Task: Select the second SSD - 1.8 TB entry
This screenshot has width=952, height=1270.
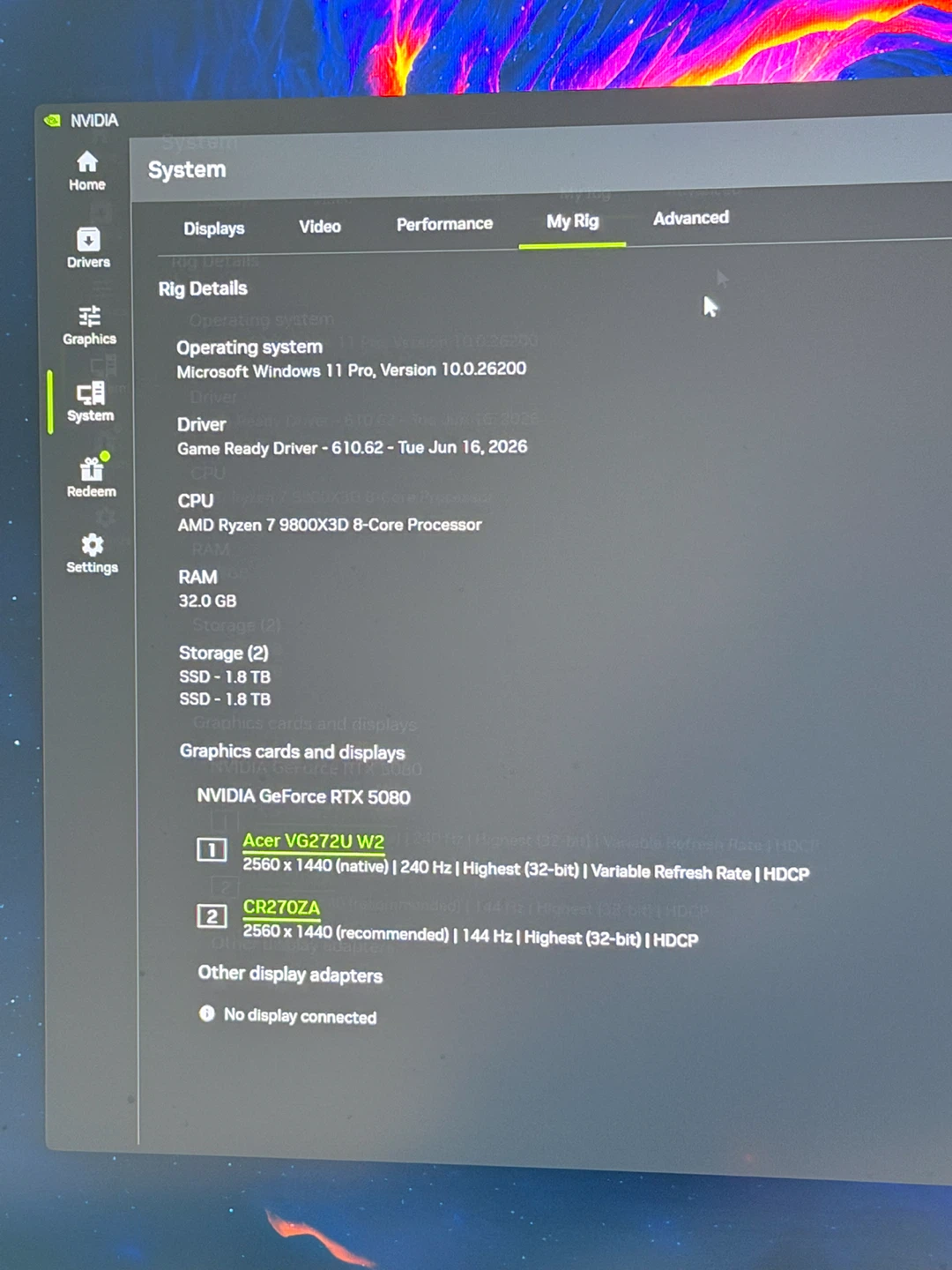Action: pyautogui.click(x=225, y=698)
